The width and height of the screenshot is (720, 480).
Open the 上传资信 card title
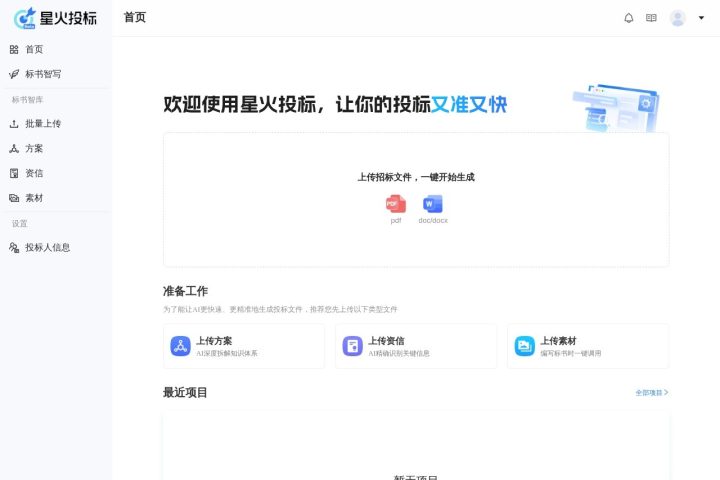386,341
